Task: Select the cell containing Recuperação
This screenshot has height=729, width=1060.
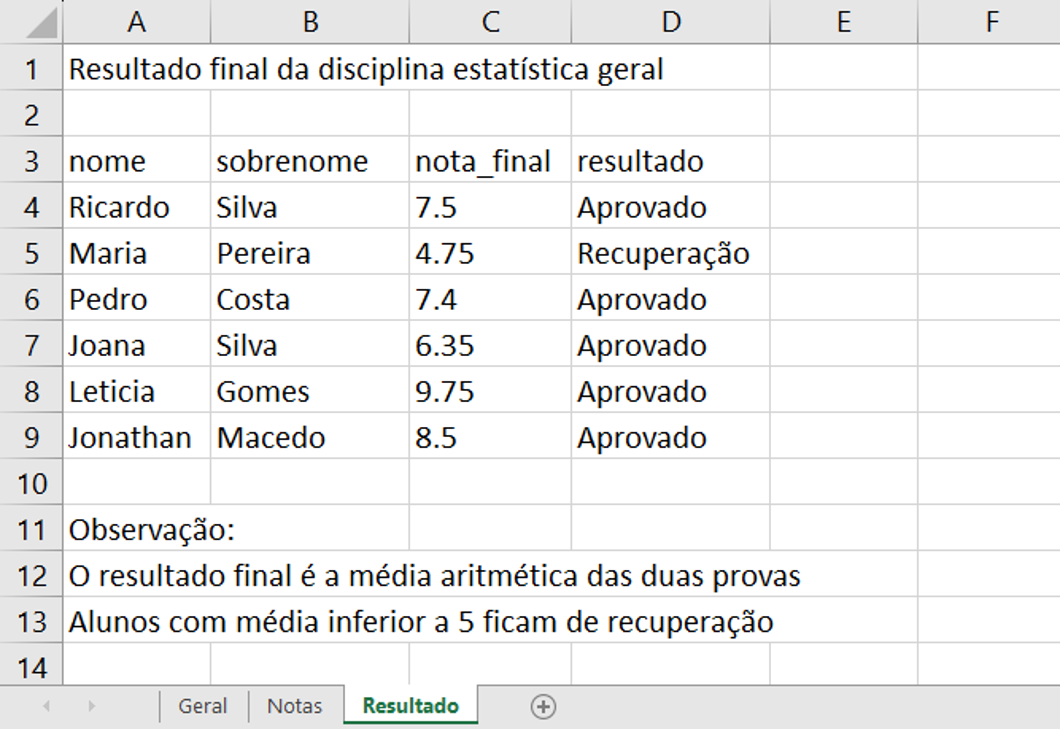Action: [671, 254]
